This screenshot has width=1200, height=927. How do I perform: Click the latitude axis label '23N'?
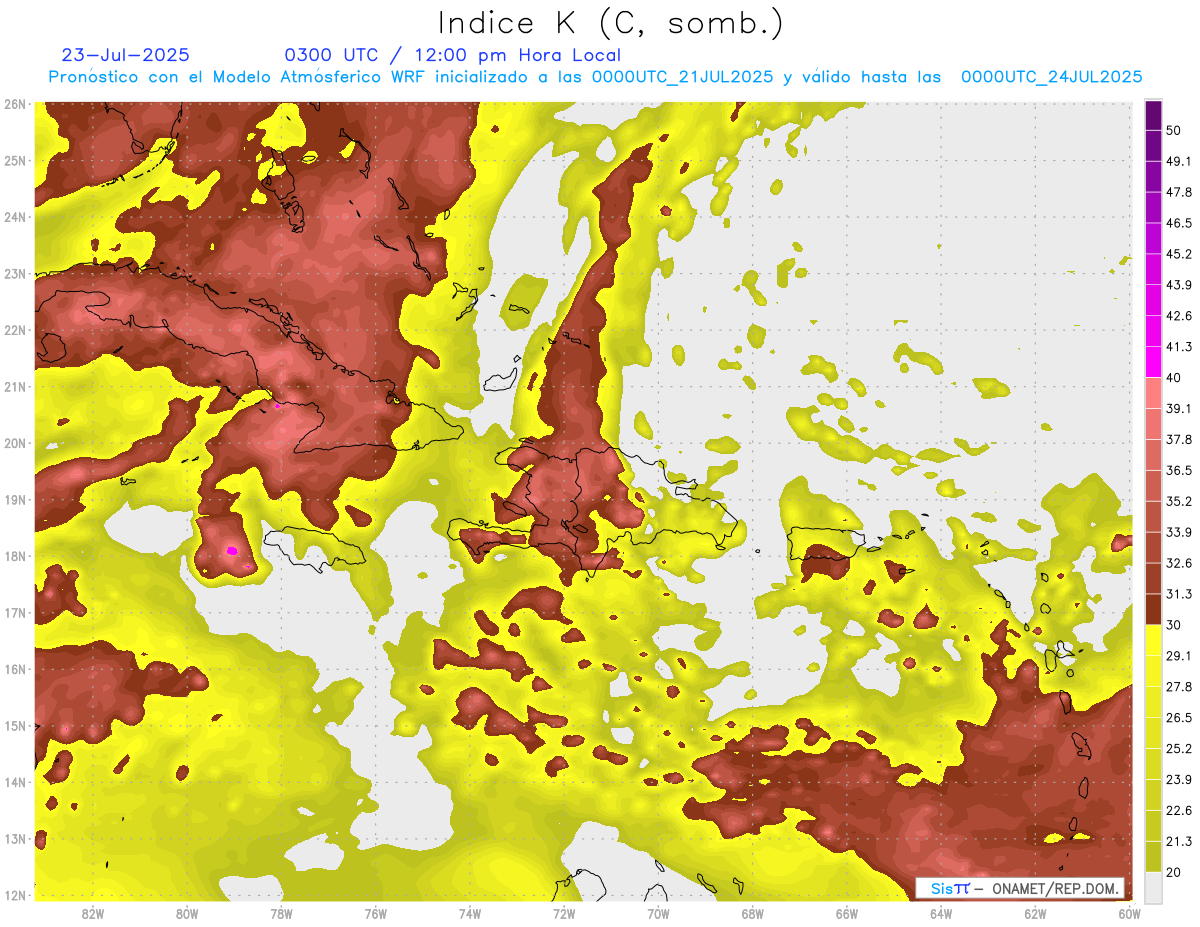(x=15, y=273)
